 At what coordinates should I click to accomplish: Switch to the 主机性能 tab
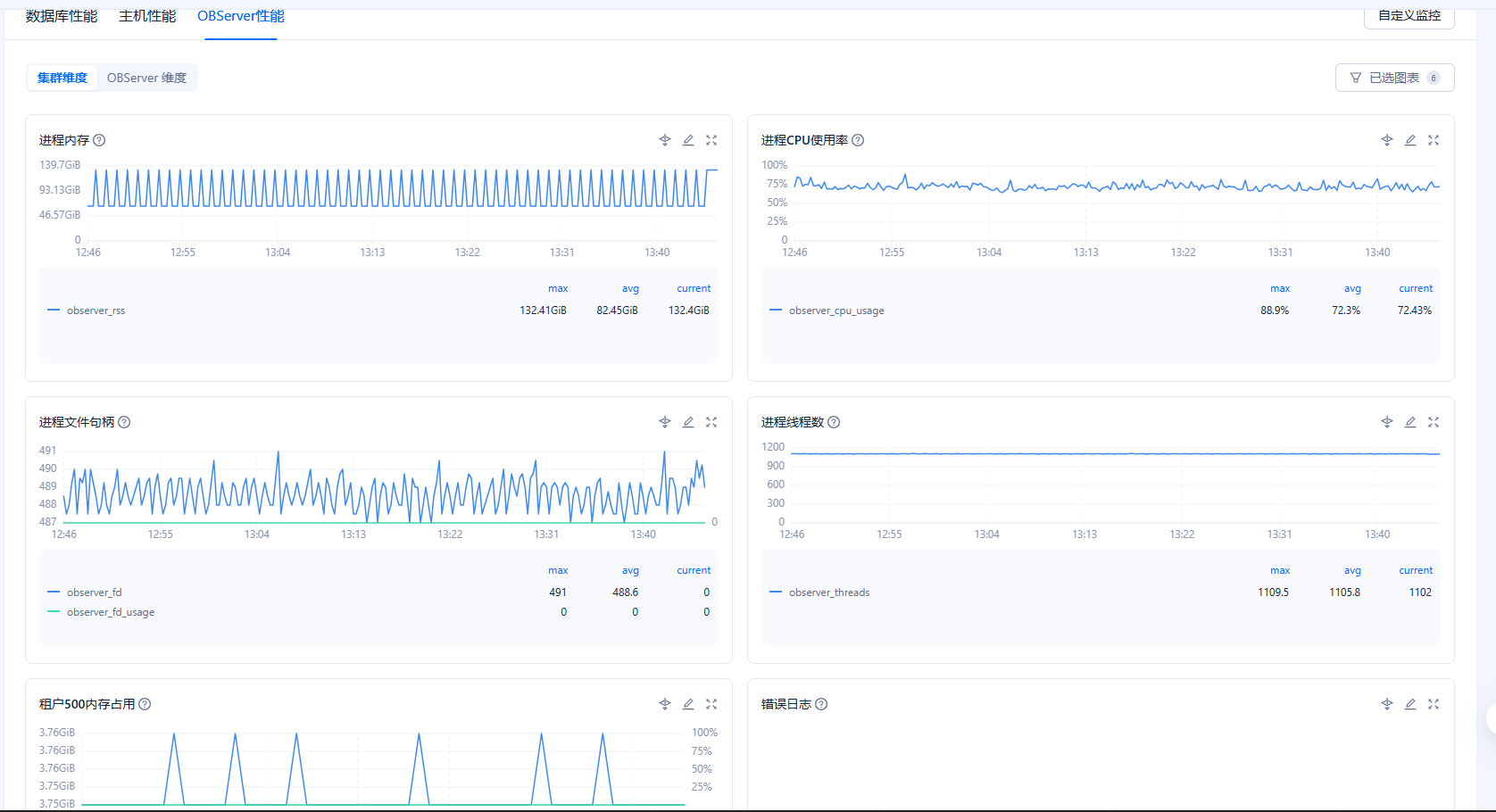pyautogui.click(x=147, y=16)
